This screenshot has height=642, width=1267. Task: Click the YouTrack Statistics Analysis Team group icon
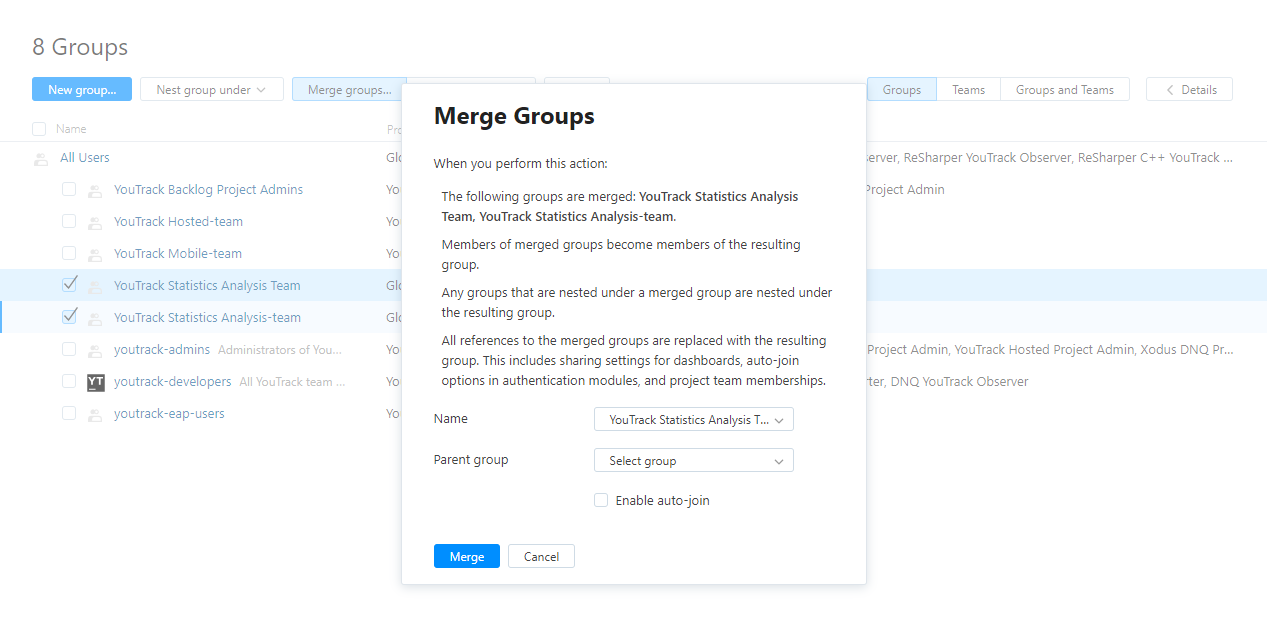click(x=95, y=286)
